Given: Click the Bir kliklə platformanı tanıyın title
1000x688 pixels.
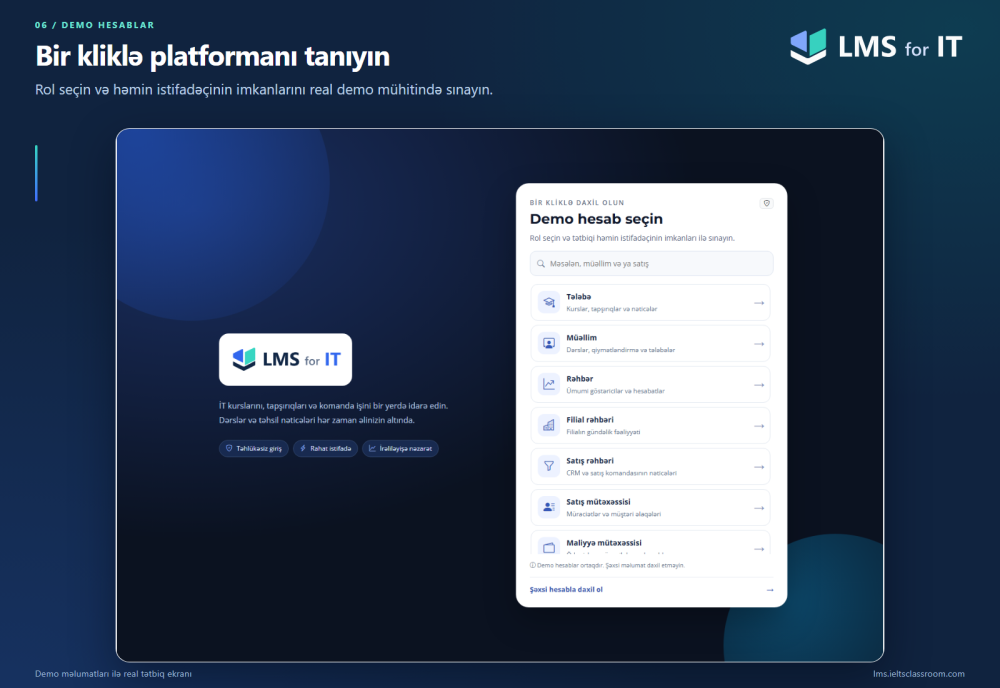Looking at the screenshot, I should click(212, 56).
